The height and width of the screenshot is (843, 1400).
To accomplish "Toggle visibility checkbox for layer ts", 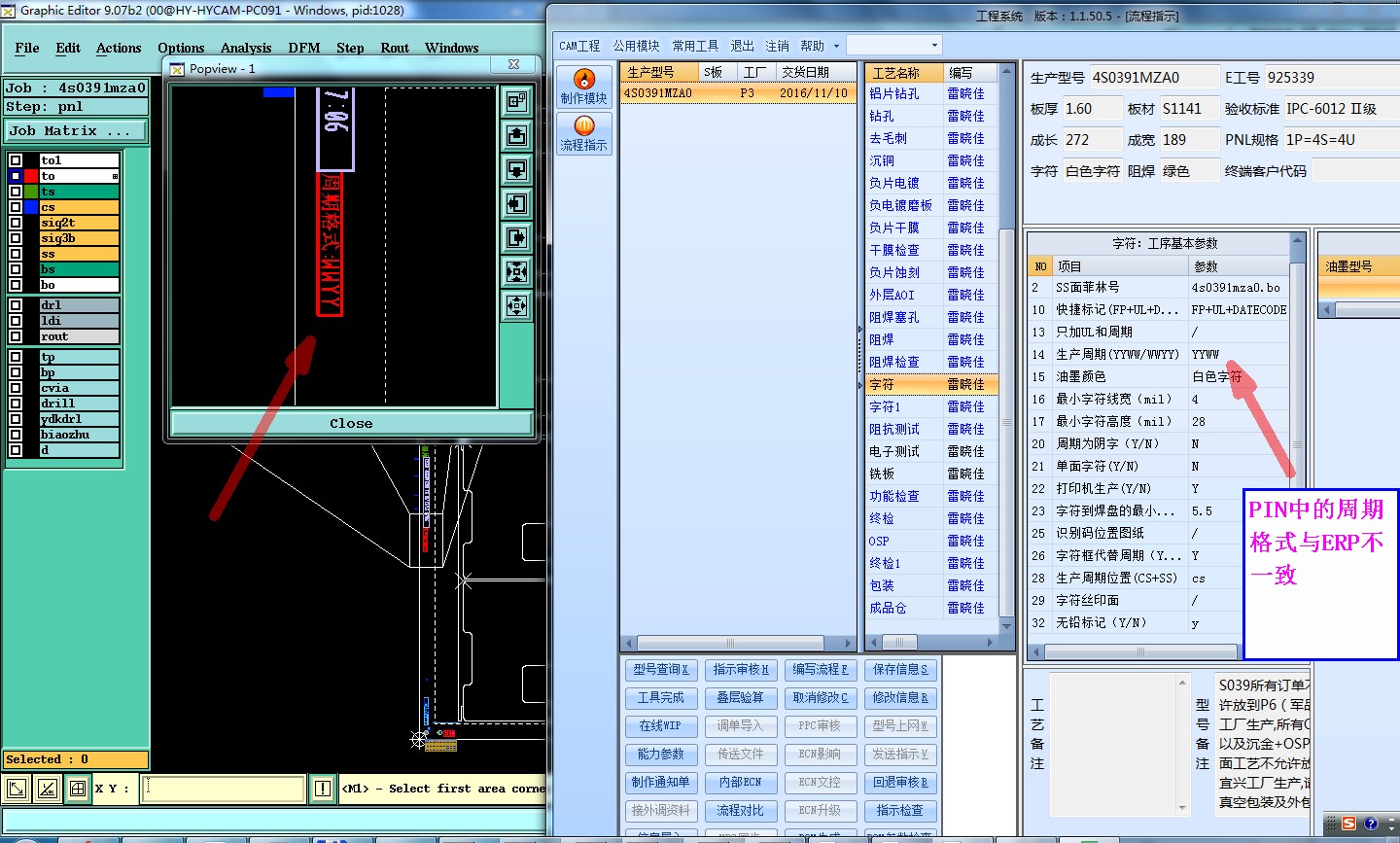I will click(x=16, y=192).
